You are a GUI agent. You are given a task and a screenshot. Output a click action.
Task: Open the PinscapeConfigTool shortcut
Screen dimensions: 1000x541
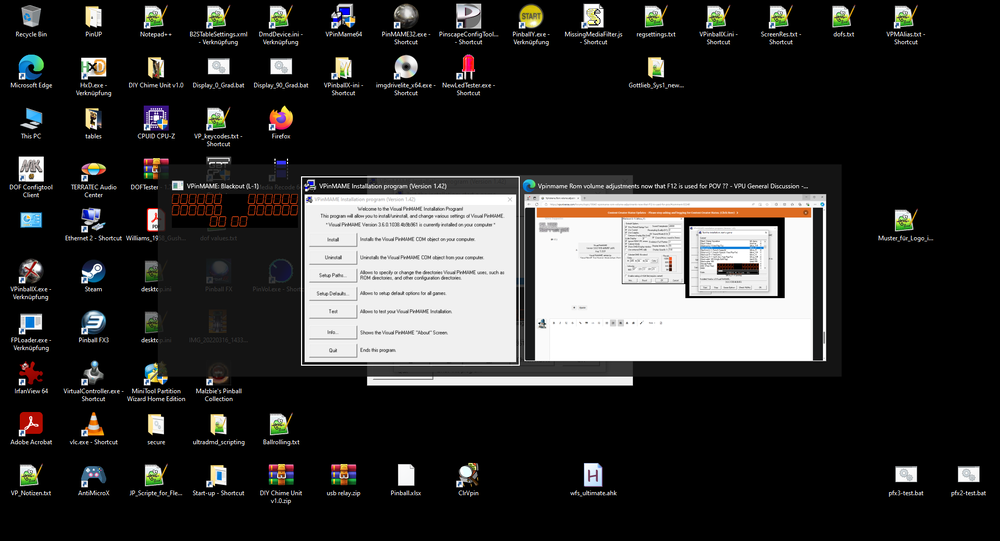(x=468, y=17)
